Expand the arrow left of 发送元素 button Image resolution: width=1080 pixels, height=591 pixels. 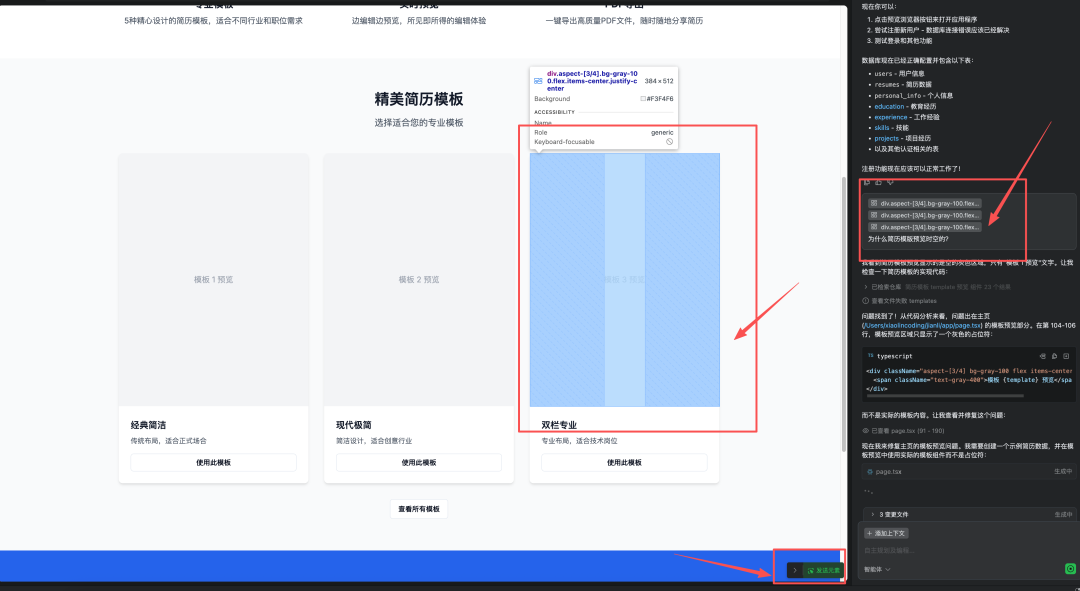[795, 570]
